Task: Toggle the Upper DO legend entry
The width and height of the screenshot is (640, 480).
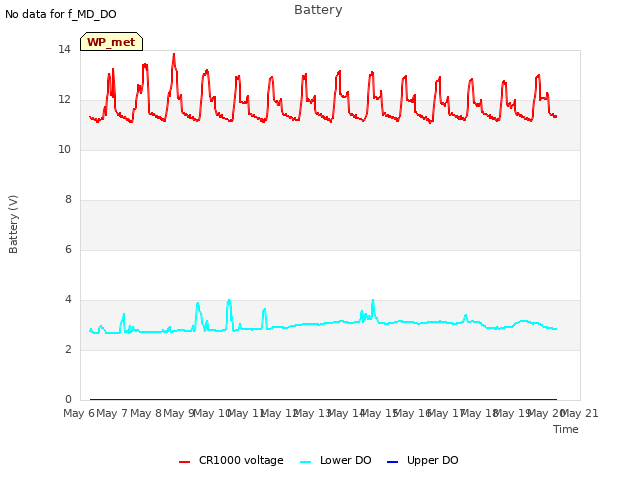Action: (422, 460)
